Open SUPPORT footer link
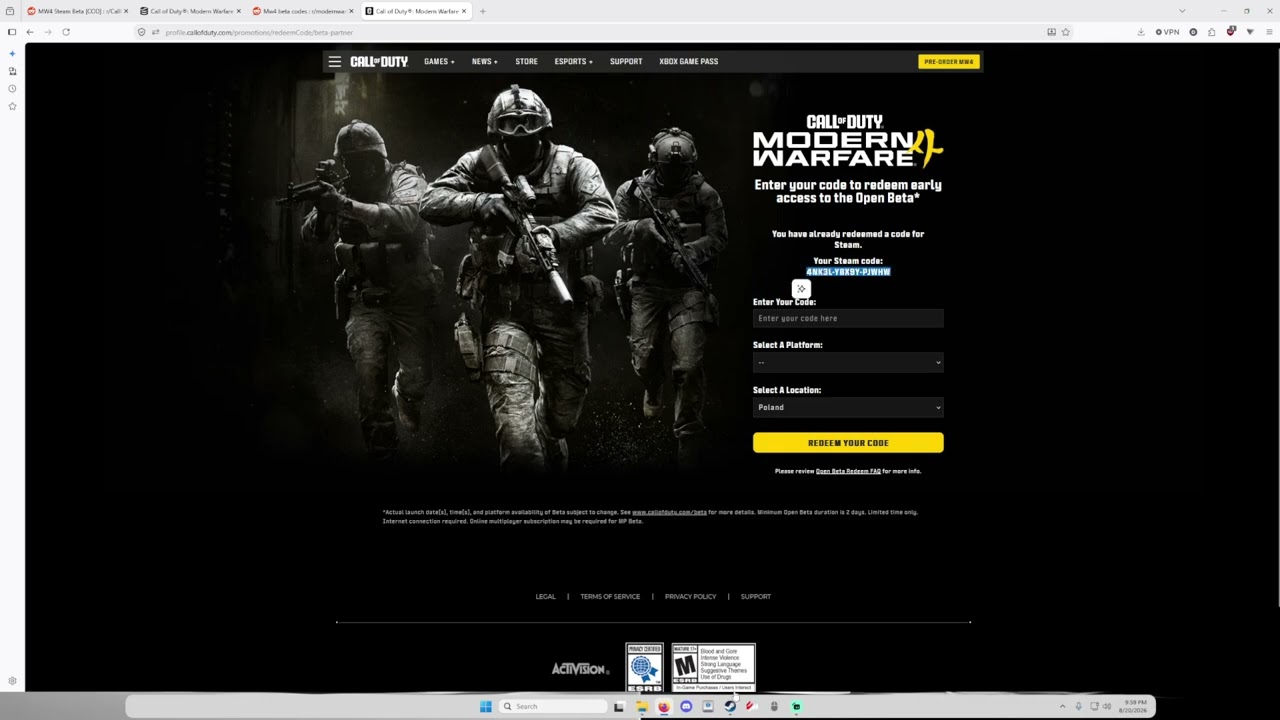 (x=756, y=597)
